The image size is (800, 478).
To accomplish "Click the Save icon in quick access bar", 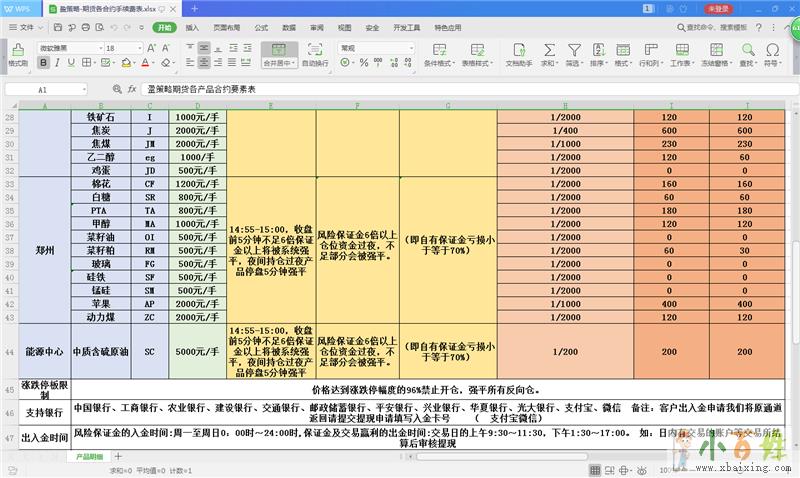I will click(55, 28).
